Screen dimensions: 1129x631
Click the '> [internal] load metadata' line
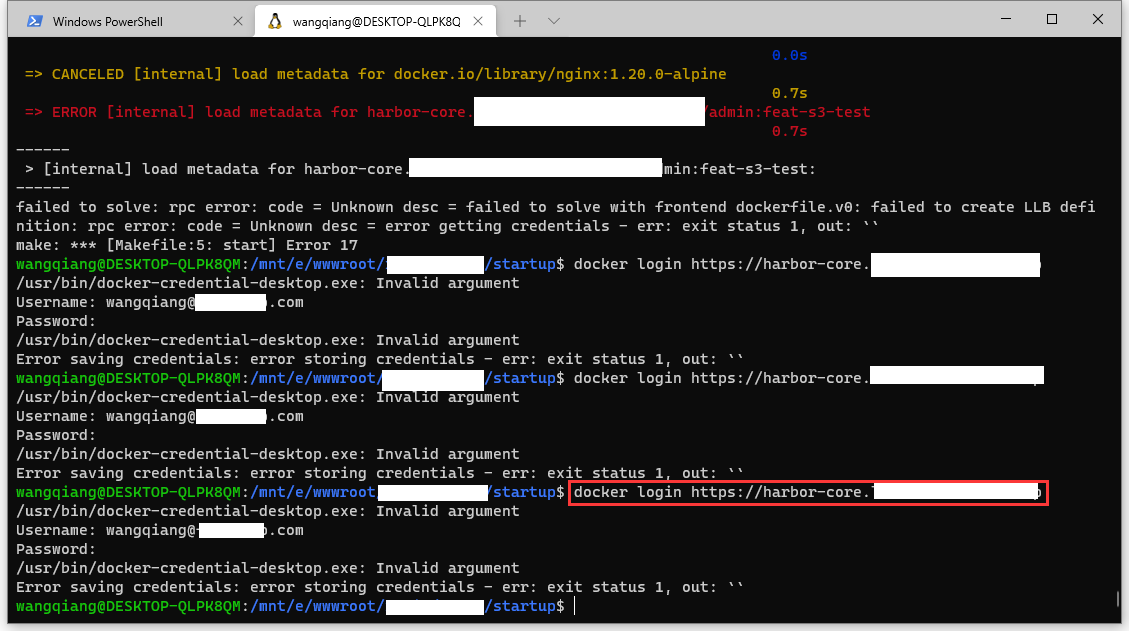(420, 169)
